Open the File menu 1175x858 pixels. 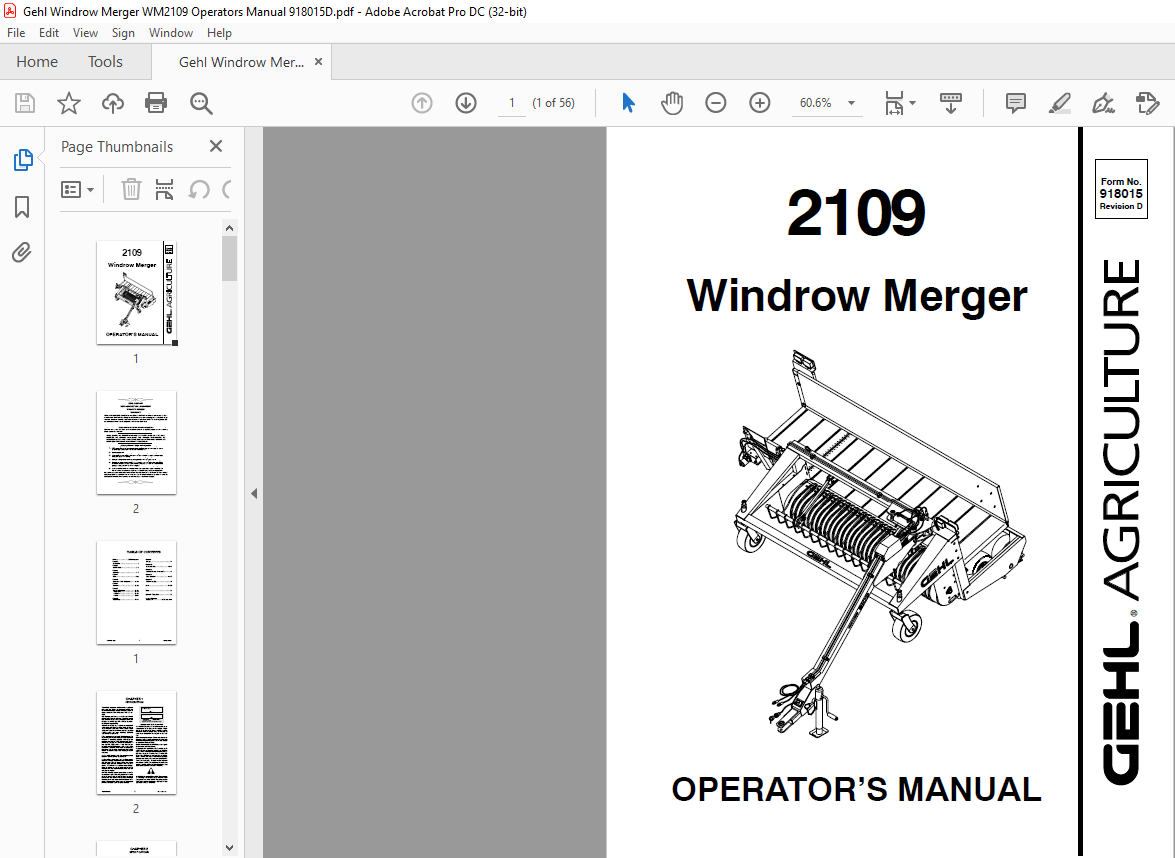pyautogui.click(x=16, y=33)
